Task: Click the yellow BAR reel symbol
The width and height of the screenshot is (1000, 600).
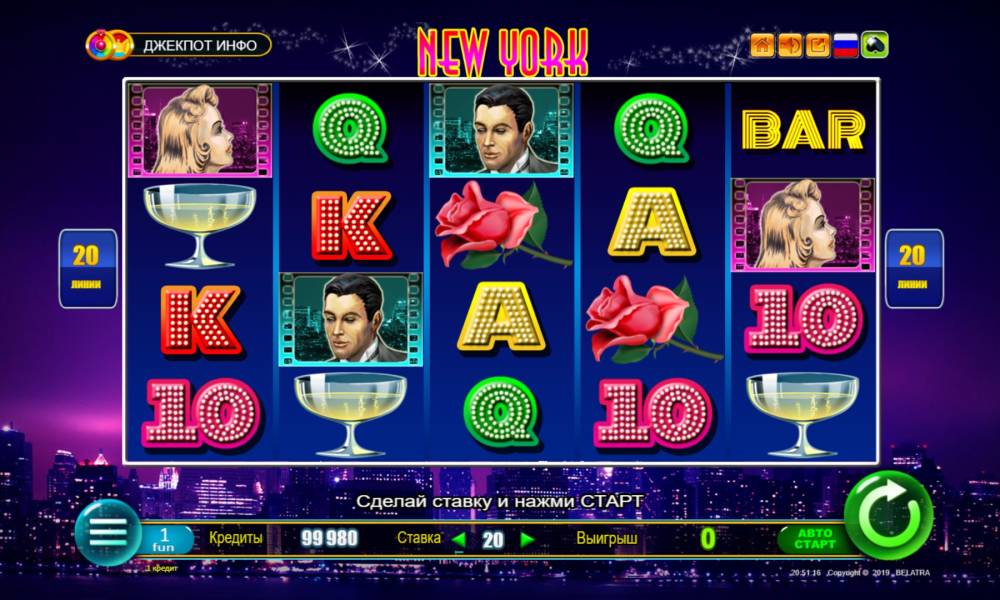Action: pyautogui.click(x=803, y=130)
